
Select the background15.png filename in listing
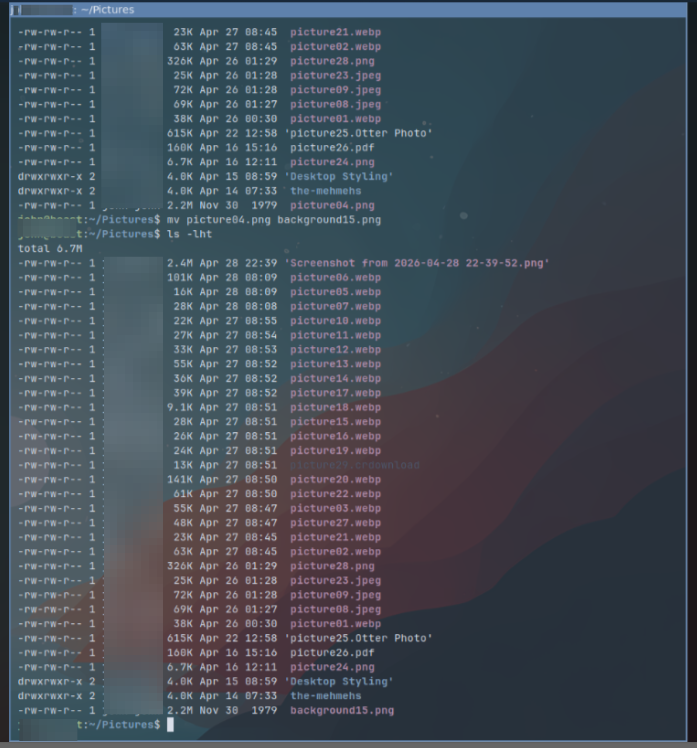[x=342, y=710]
